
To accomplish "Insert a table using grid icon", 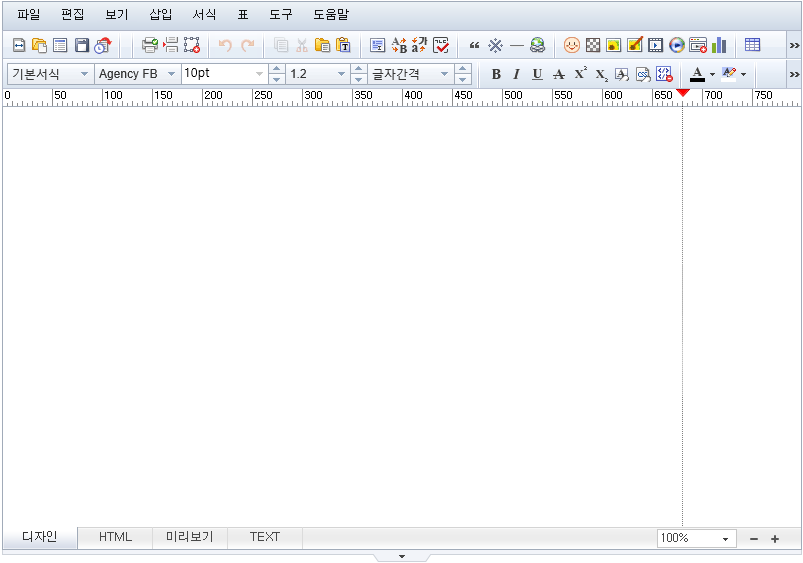I will (752, 45).
